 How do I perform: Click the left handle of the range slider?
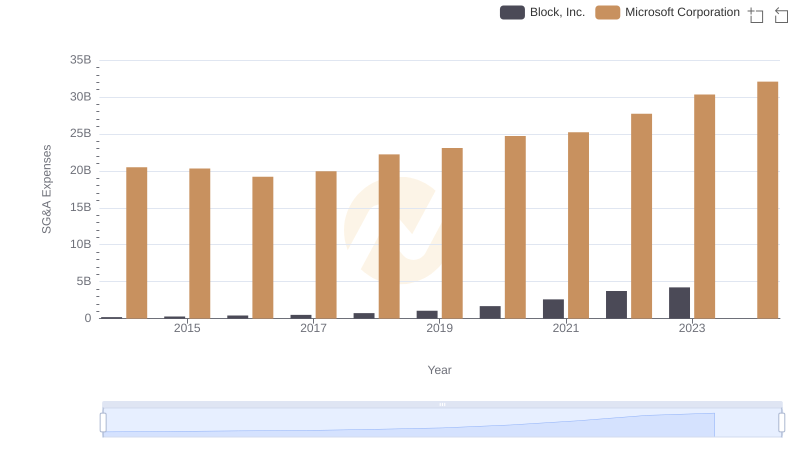103,423
